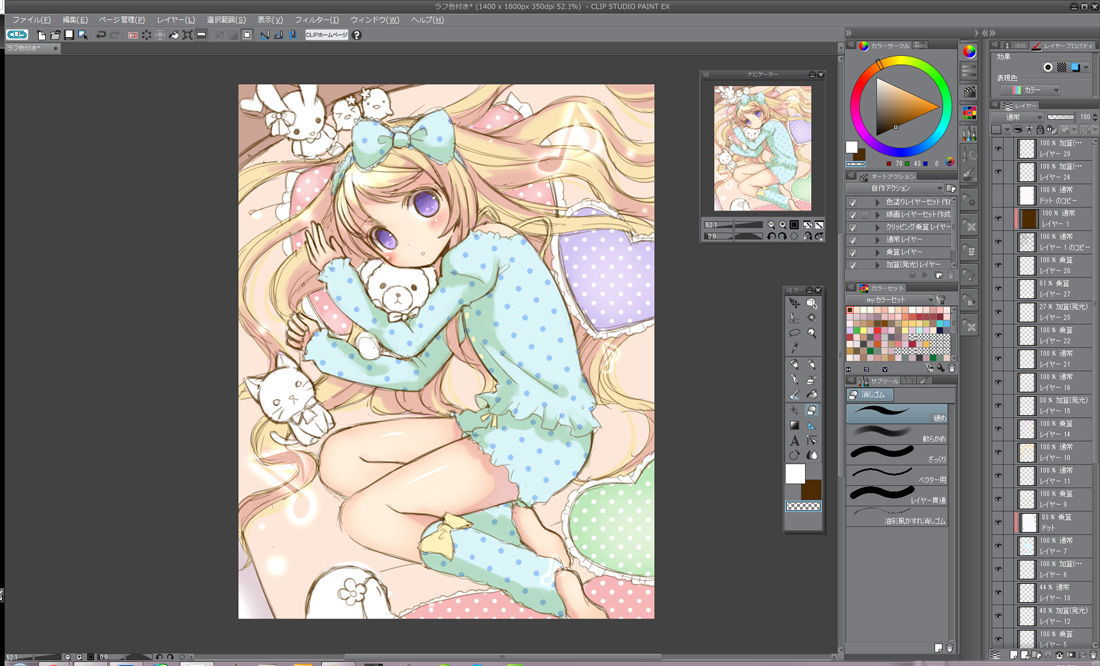
Task: Select the Ruler triangle tool
Action: click(812, 425)
